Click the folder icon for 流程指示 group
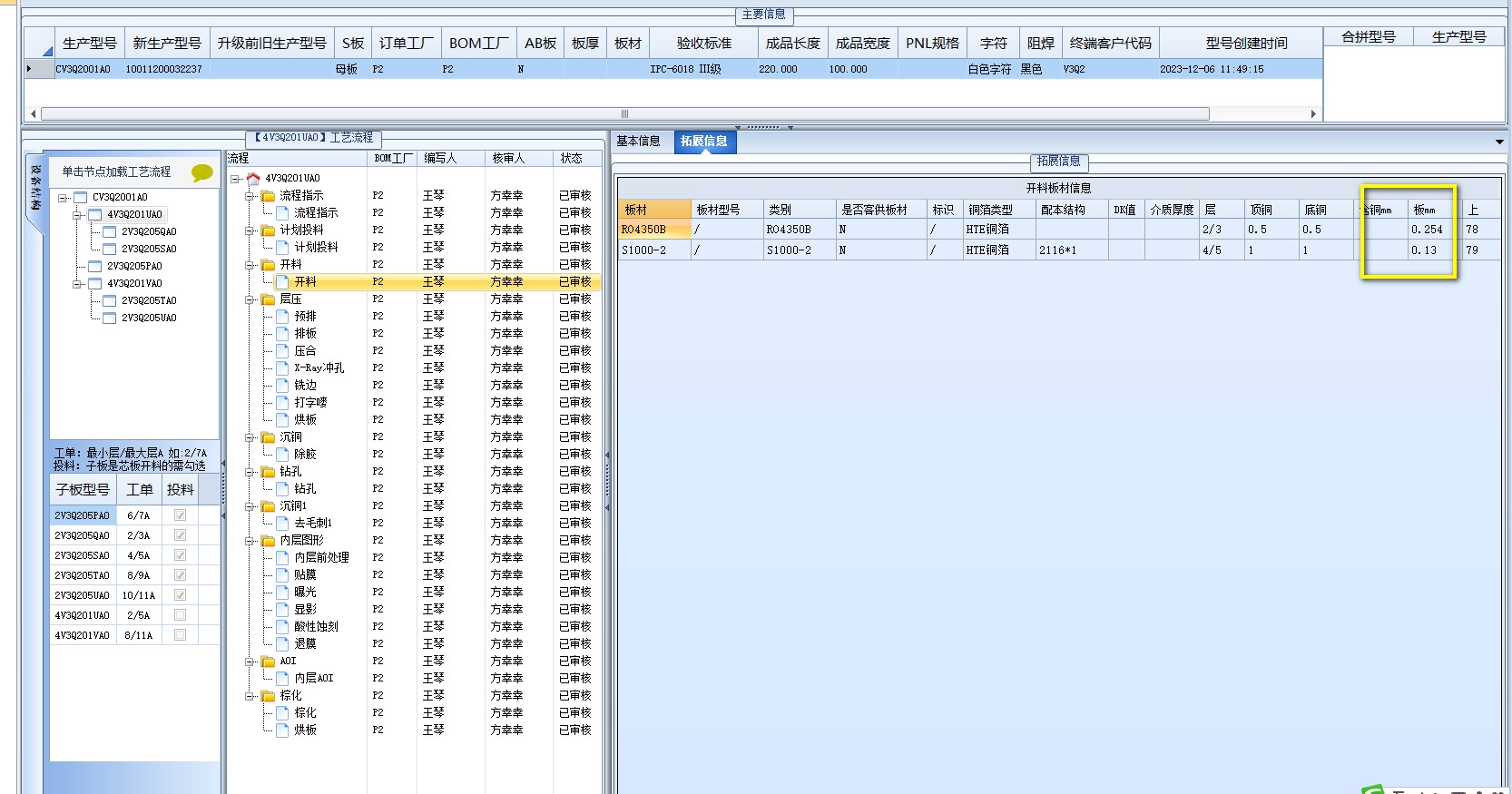The height and width of the screenshot is (794, 1512). tap(269, 196)
